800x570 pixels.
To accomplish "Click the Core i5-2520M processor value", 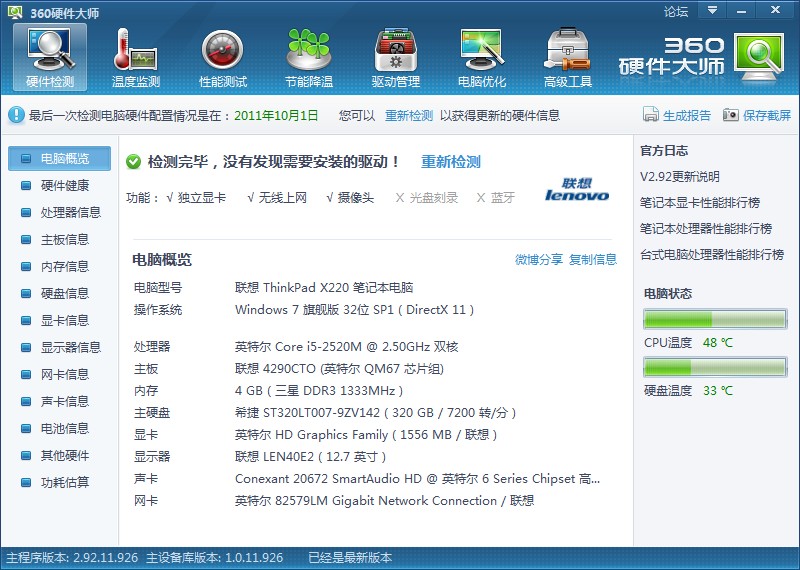I will (346, 347).
